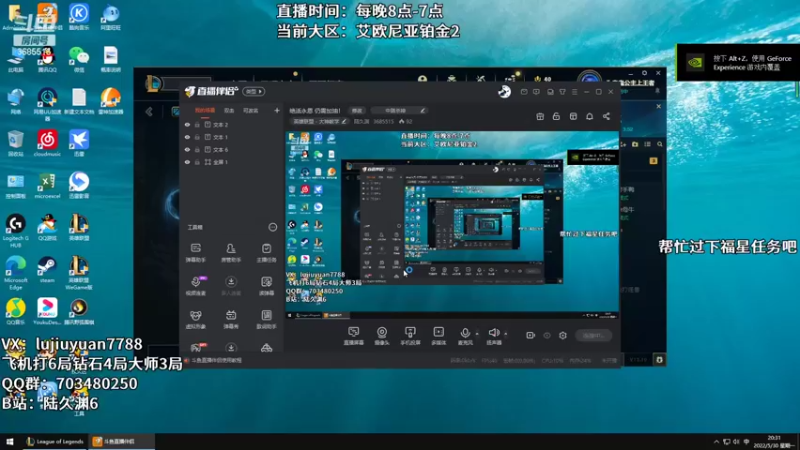The image size is (800, 450).
Task: Toggle visibility of layer 全屏 1
Action: [187, 162]
